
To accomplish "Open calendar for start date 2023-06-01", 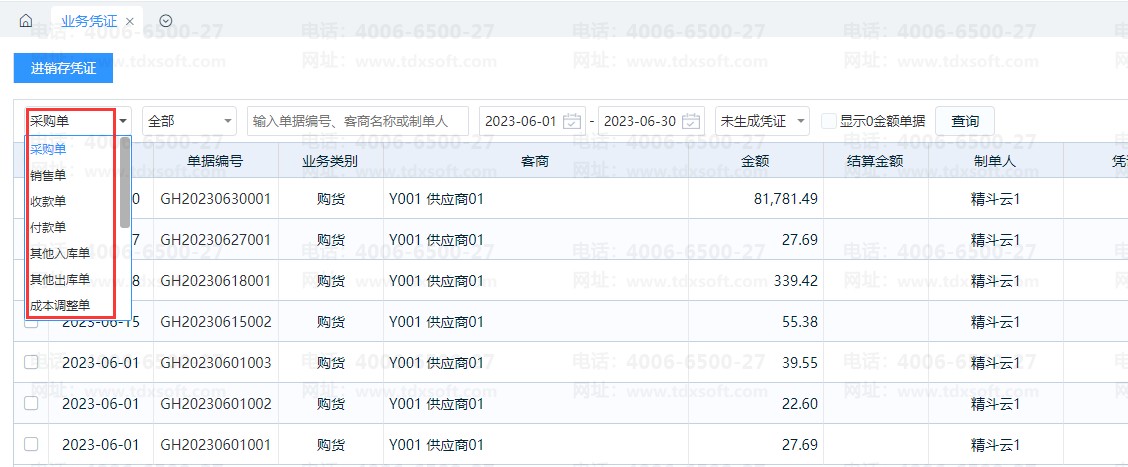I will 573,121.
